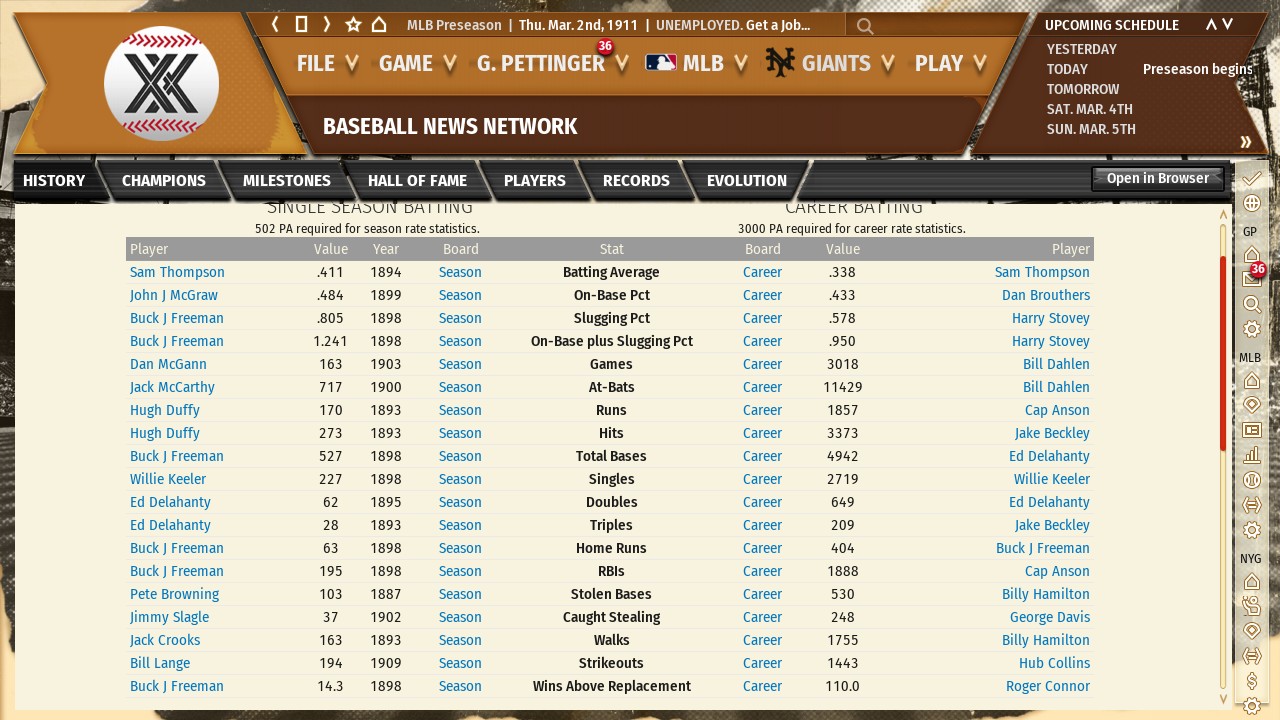Image resolution: width=1280 pixels, height=720 pixels.
Task: Click the magnifier icon in the right sidebar
Action: pos(1251,304)
